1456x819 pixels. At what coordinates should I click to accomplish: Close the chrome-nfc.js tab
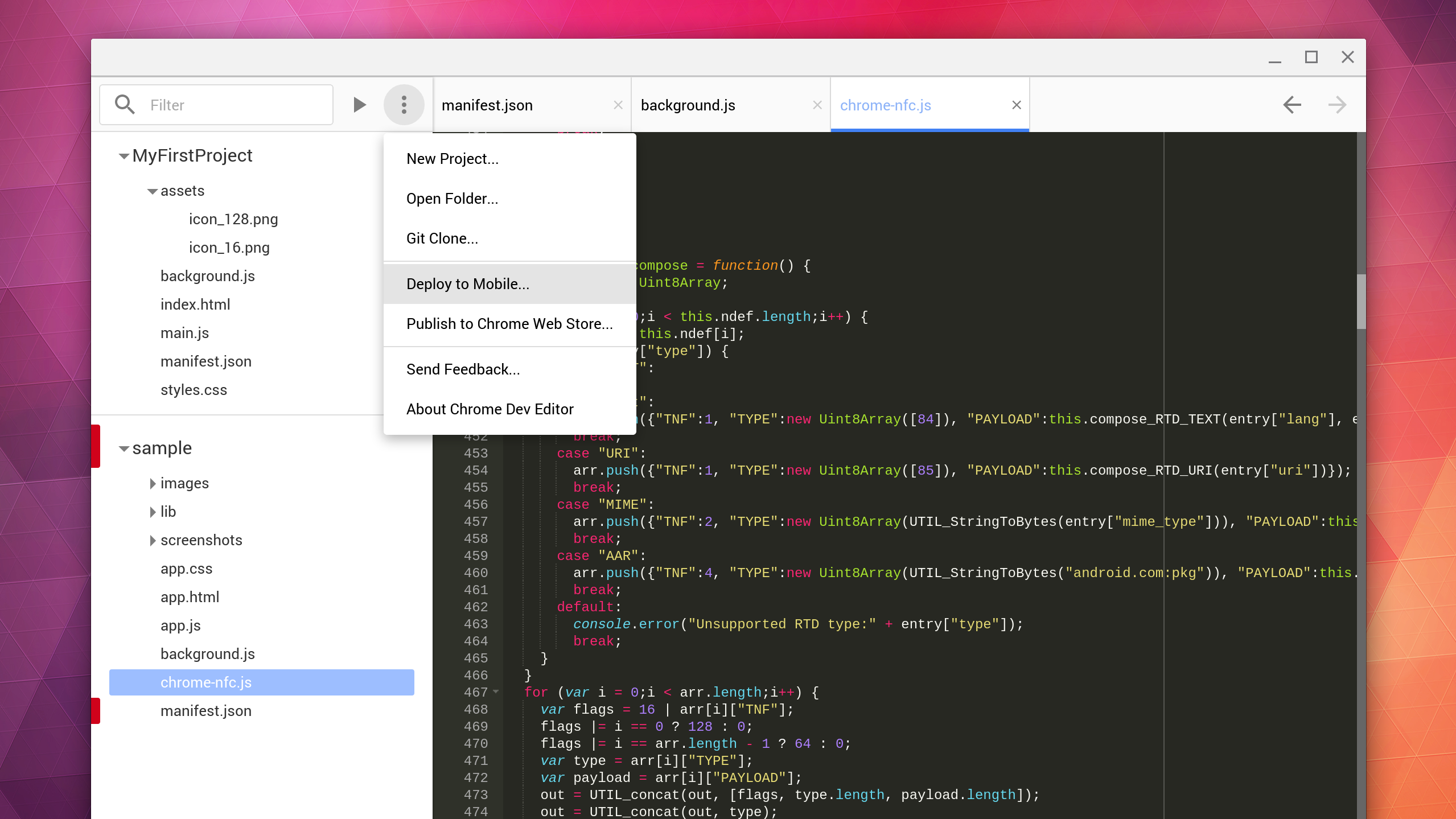(1015, 105)
